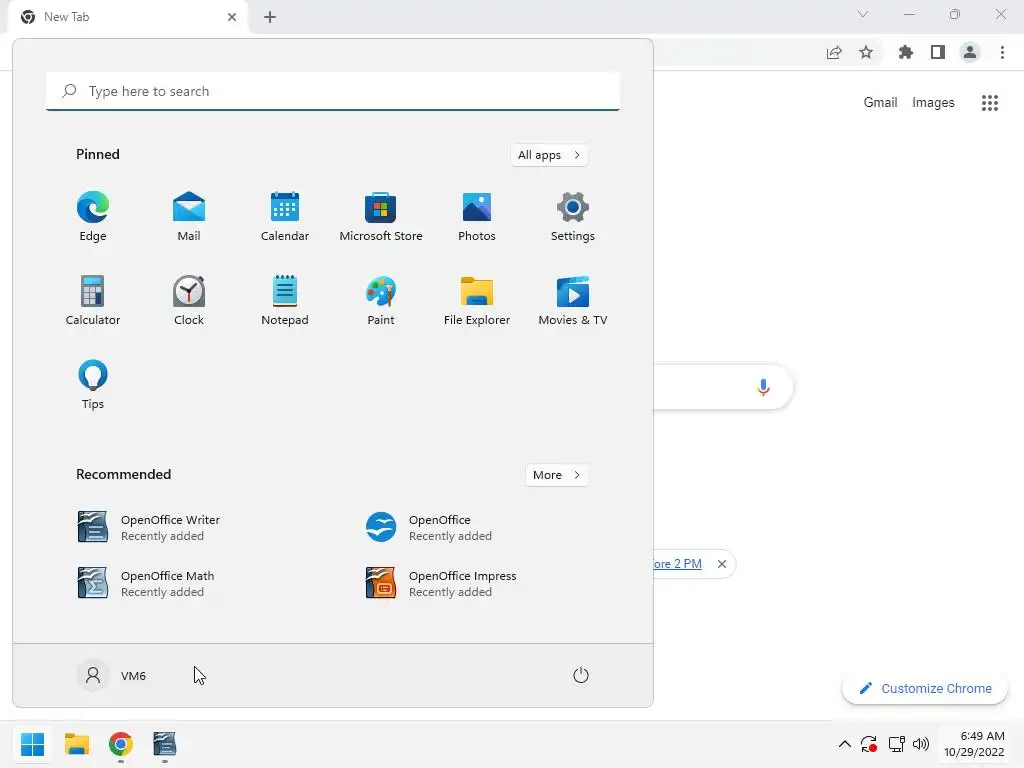This screenshot has width=1024, height=768.
Task: Click the volume icon in the system tray
Action: 921,744
